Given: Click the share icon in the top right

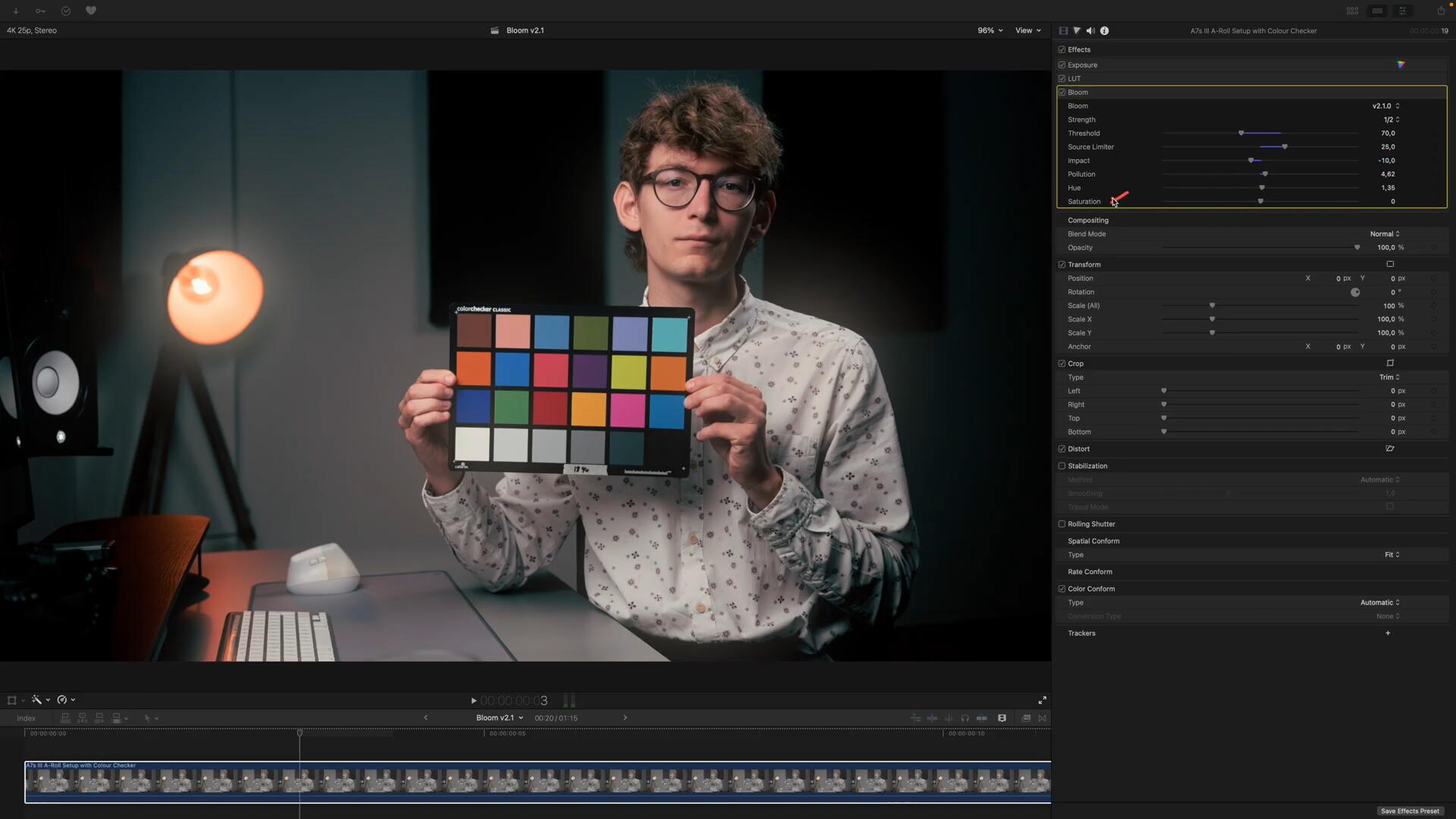Looking at the screenshot, I should (1440, 11).
